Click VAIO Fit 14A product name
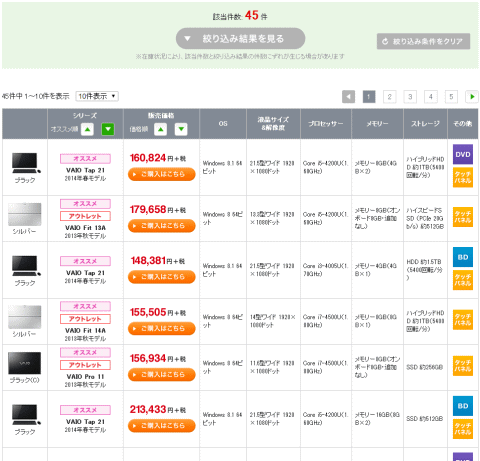480x461 pixels. pyautogui.click(x=85, y=331)
